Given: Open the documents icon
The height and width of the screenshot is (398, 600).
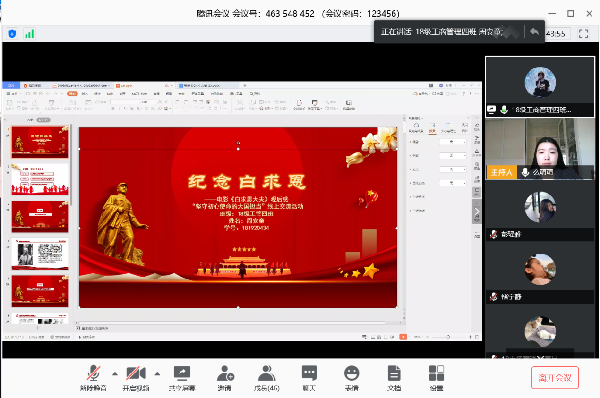Looking at the screenshot, I should click(x=394, y=378).
